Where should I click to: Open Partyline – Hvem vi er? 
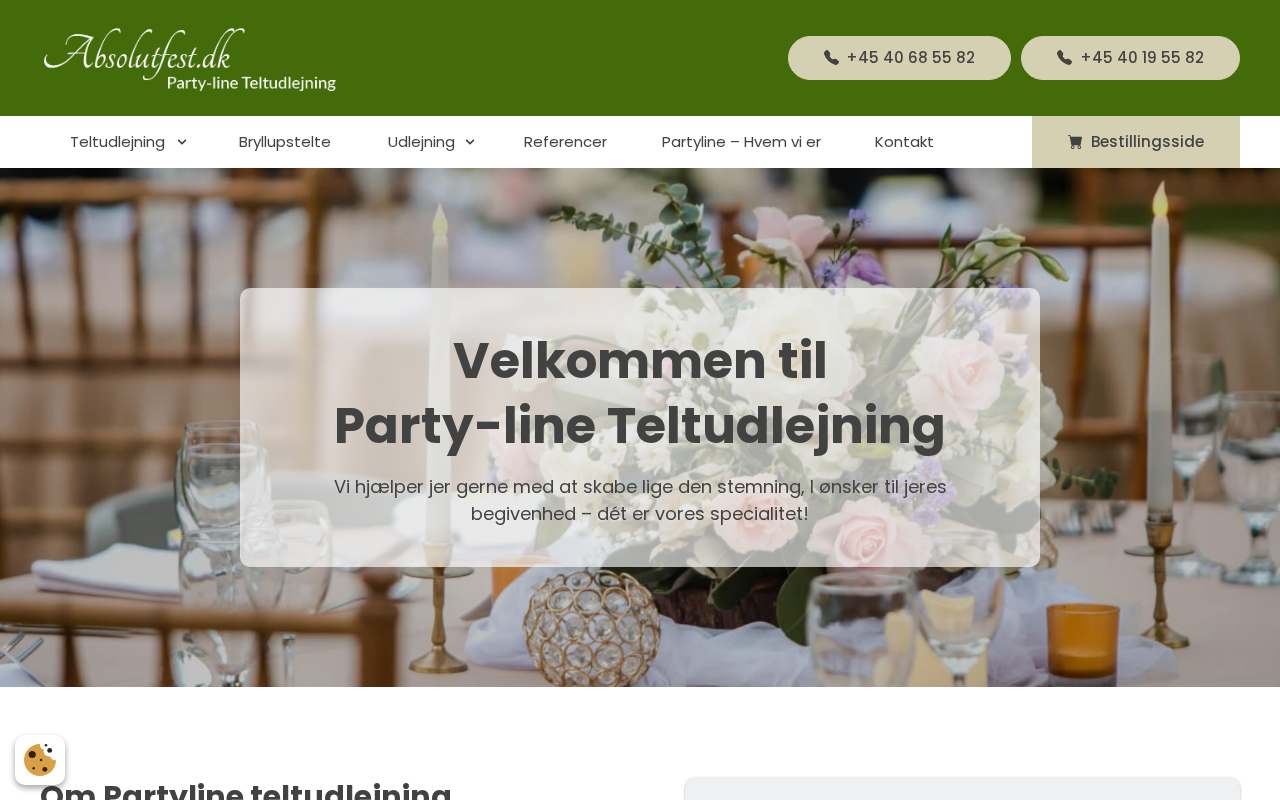pyautogui.click(x=741, y=142)
